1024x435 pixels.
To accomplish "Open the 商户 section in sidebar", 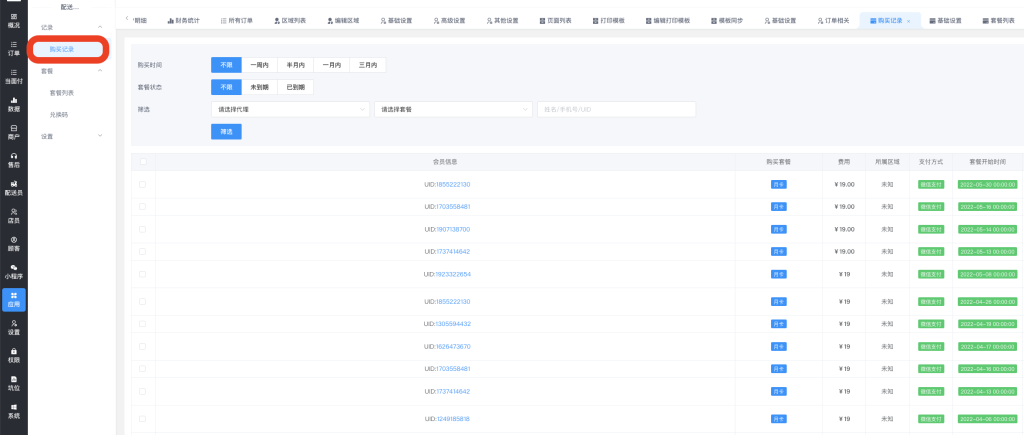I will [13, 132].
